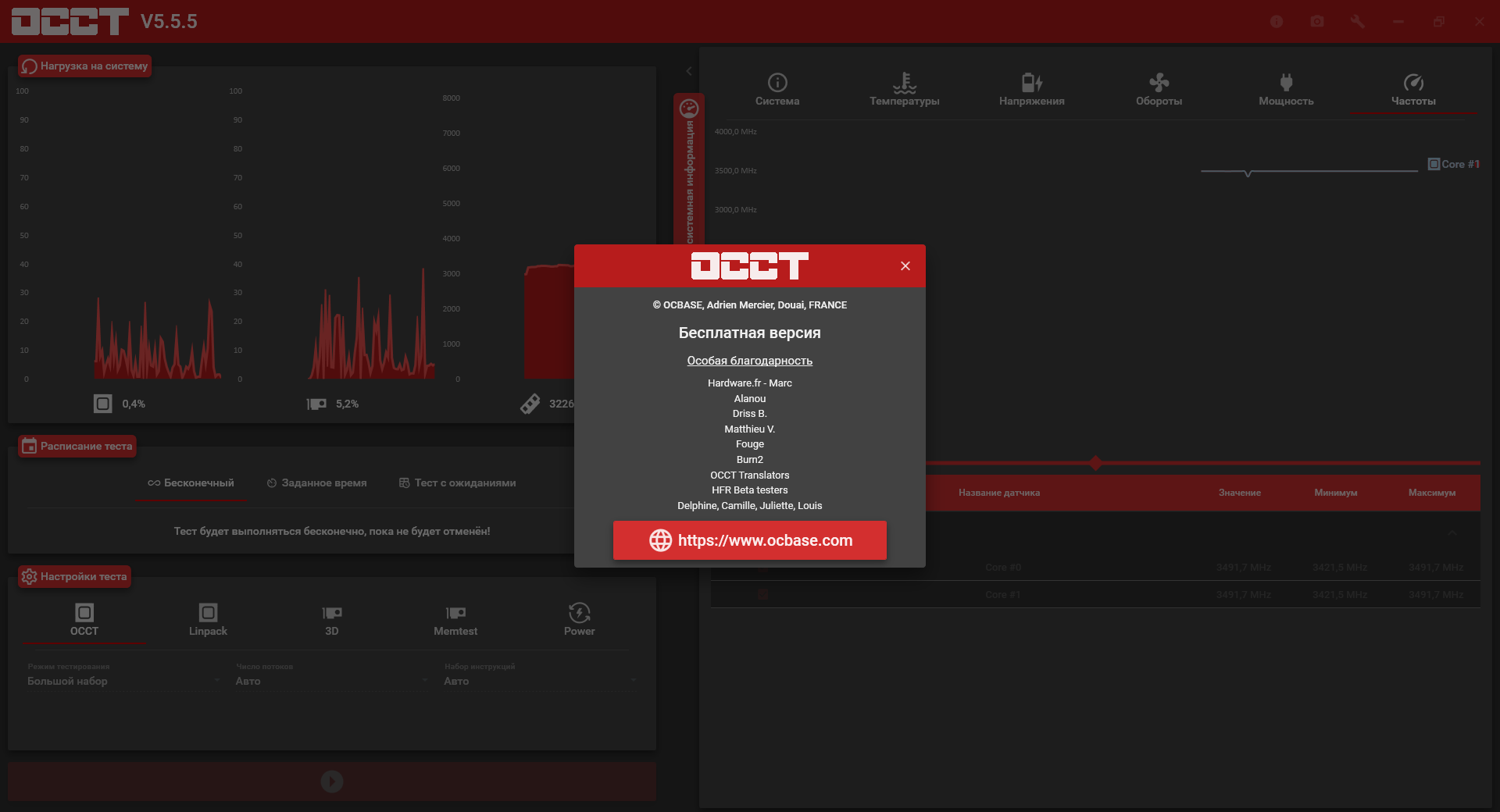This screenshot has width=1500, height=812.
Task: Click the camera screenshot icon
Action: tap(1317, 22)
